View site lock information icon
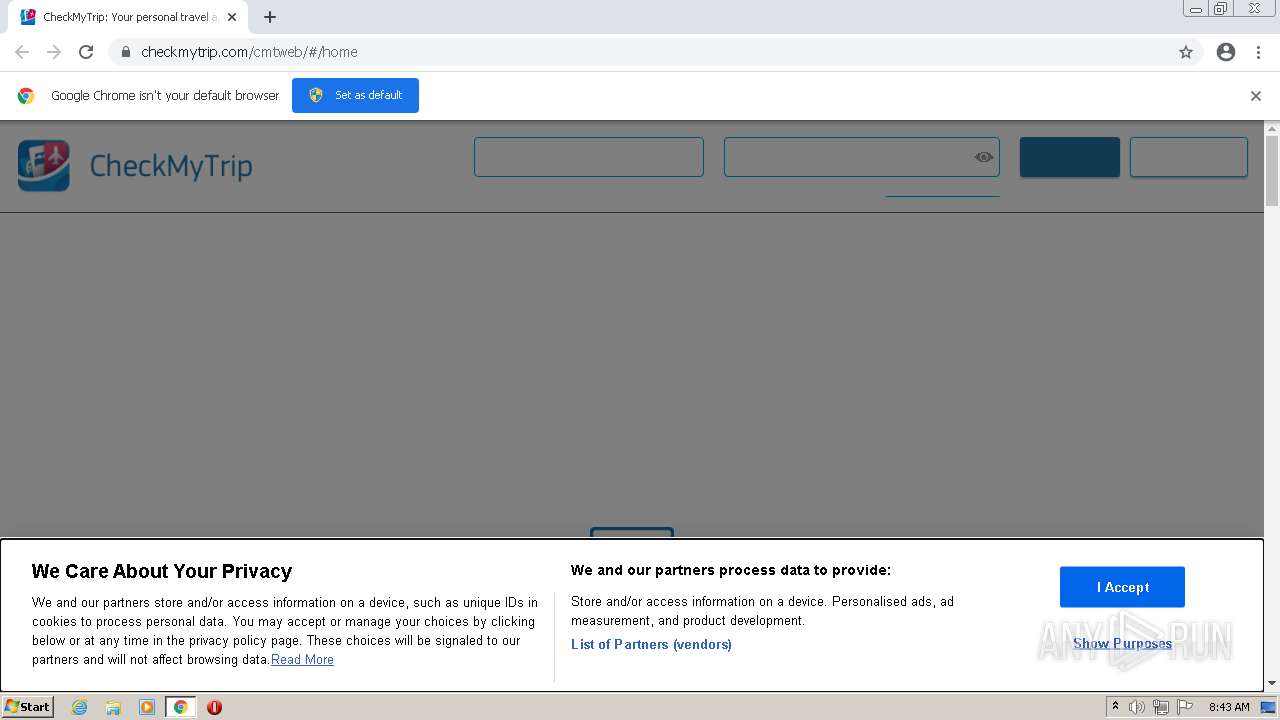 click(x=125, y=52)
